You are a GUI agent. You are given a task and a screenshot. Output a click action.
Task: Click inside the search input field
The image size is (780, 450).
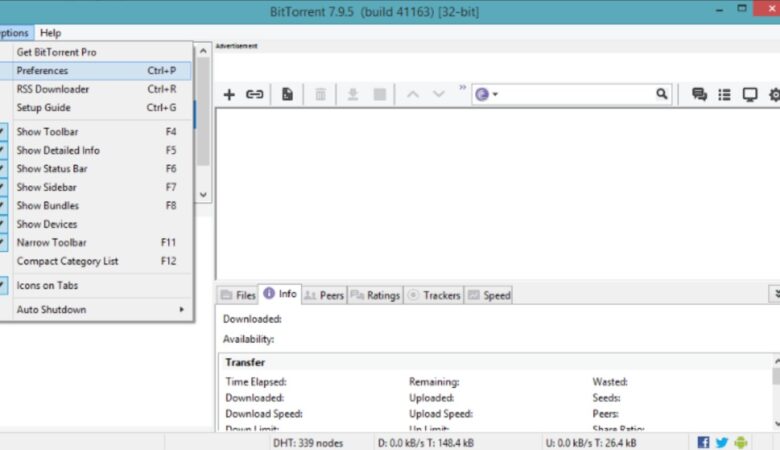(575, 94)
